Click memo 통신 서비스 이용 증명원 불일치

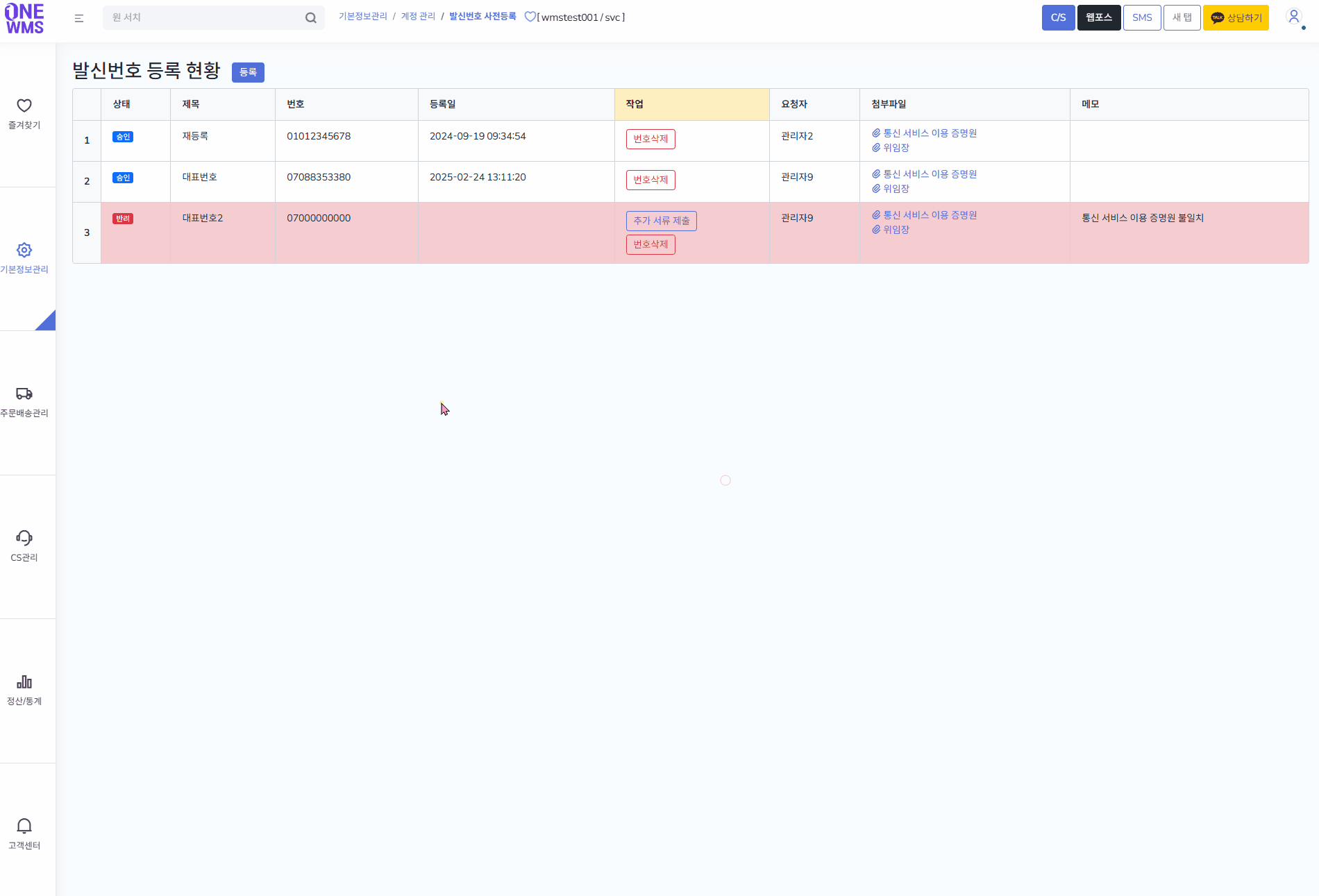pyautogui.click(x=1143, y=218)
